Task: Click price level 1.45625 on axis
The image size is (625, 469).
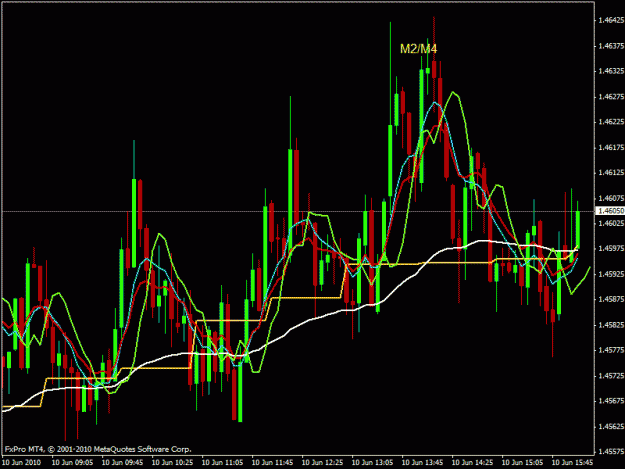Action: (611, 426)
